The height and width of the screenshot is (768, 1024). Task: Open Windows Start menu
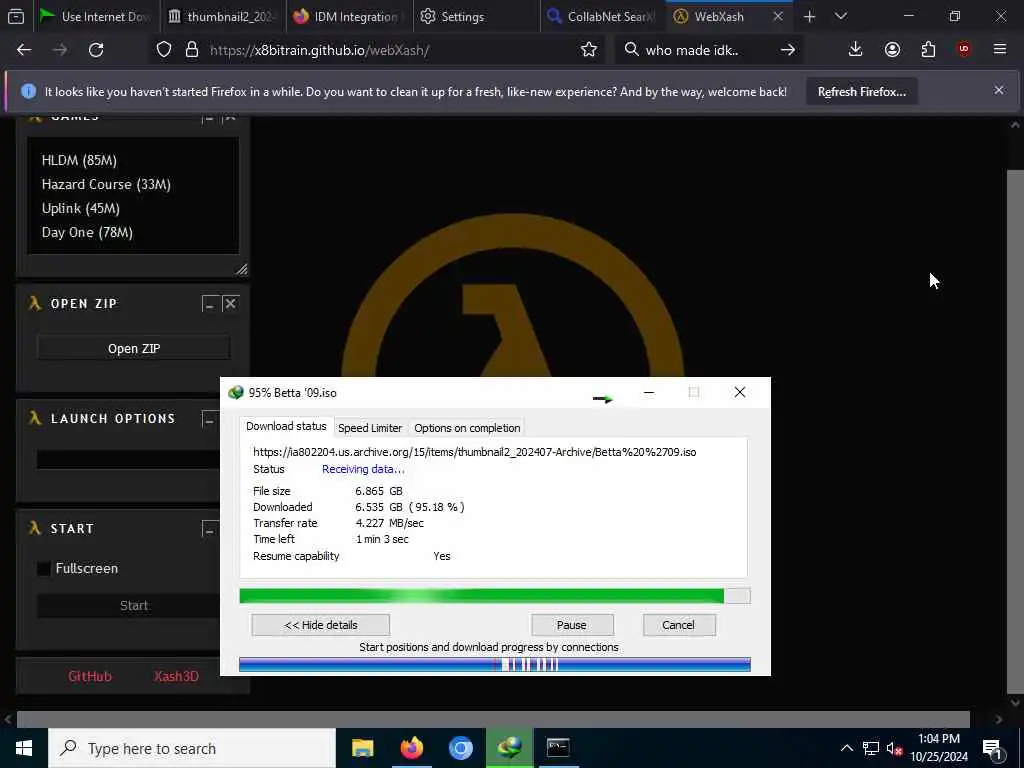pos(24,748)
